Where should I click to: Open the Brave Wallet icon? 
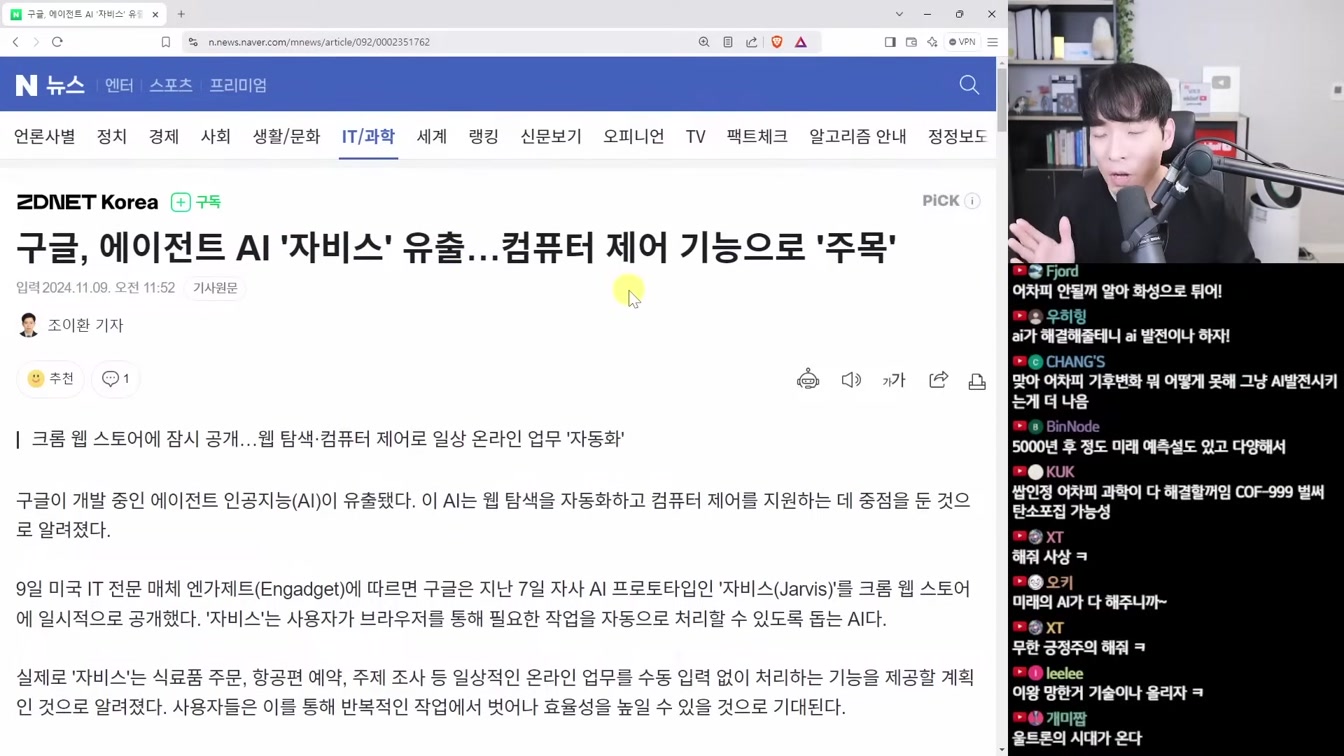pyautogui.click(x=911, y=42)
